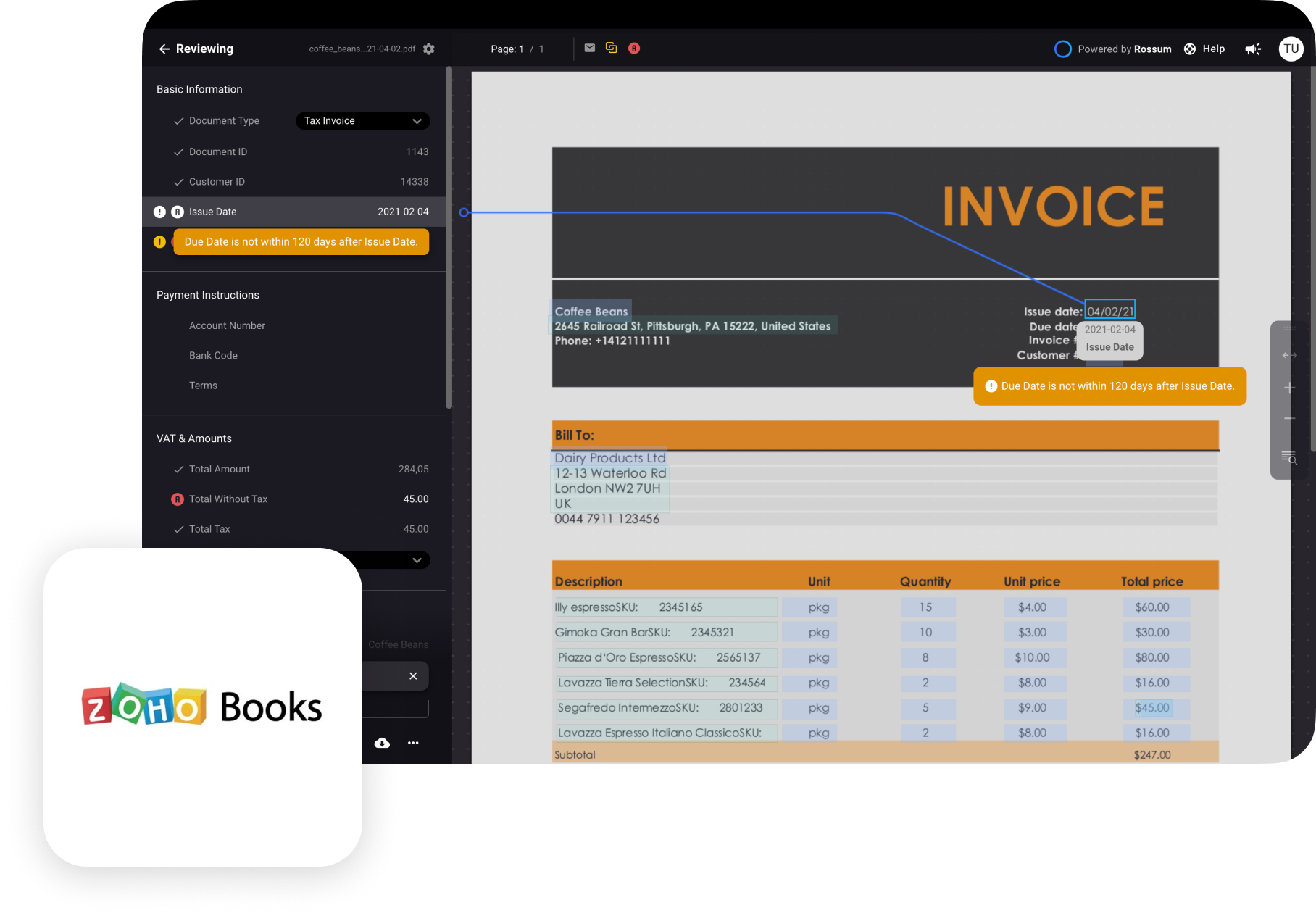Toggle Document Type validation checkmark
Viewport: 1316px width, 916px height.
(178, 121)
